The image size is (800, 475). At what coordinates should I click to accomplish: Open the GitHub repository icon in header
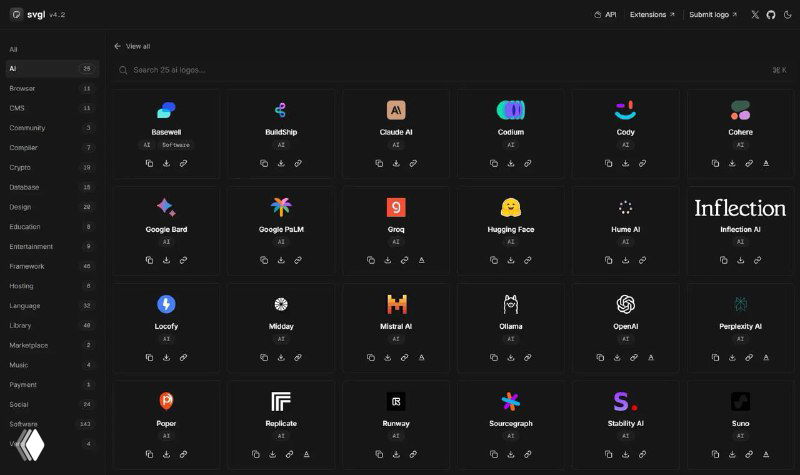coord(769,15)
